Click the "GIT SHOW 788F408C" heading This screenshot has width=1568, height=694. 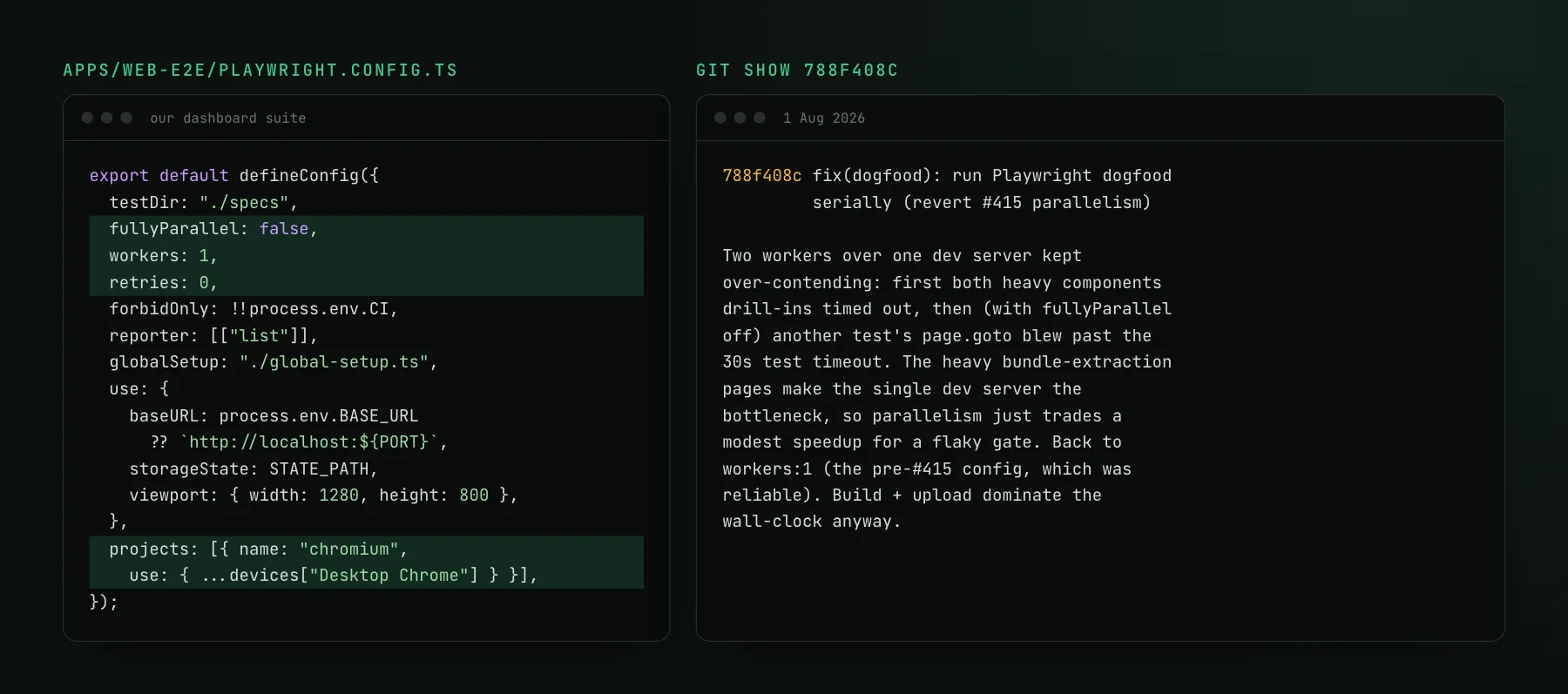[x=796, y=71]
